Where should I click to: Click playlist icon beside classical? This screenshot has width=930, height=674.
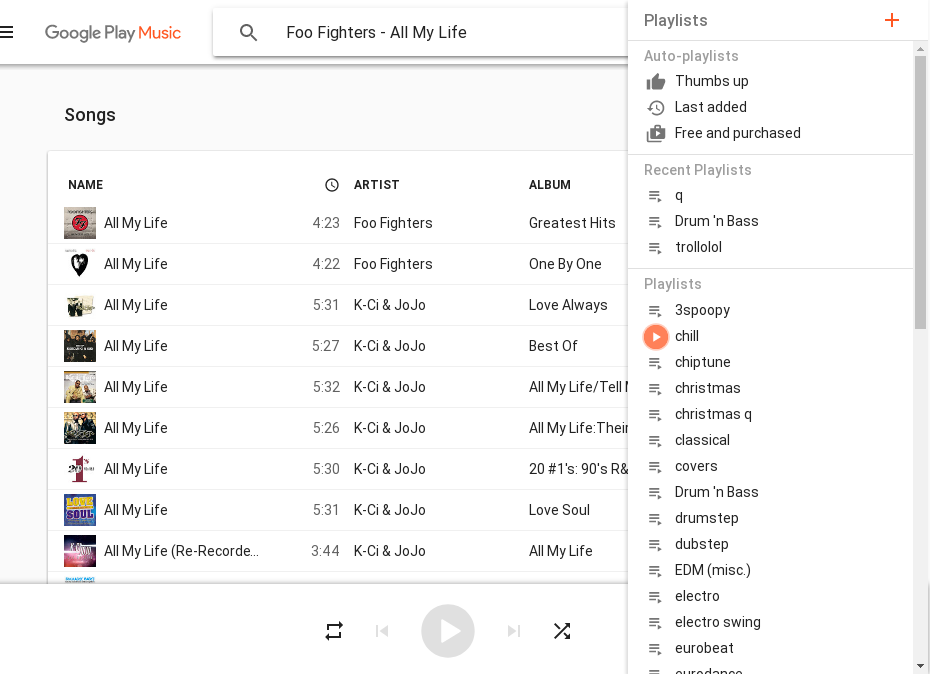655,441
